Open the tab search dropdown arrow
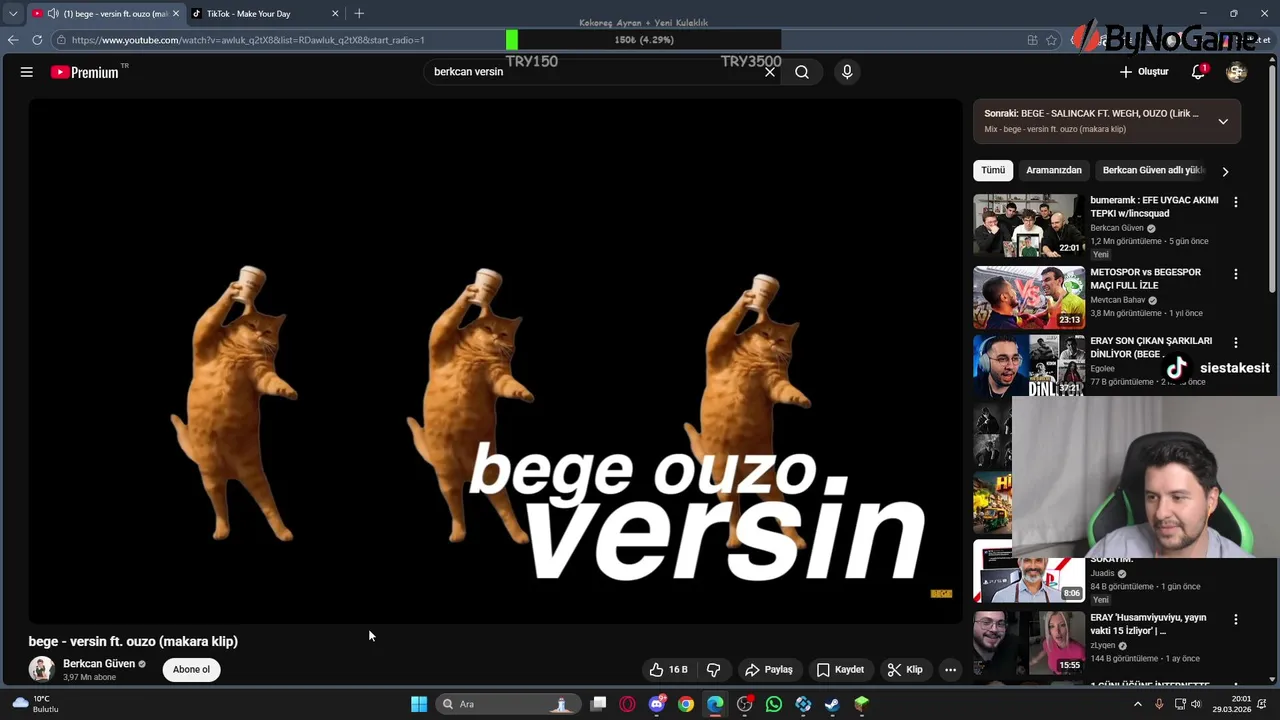 tap(13, 14)
